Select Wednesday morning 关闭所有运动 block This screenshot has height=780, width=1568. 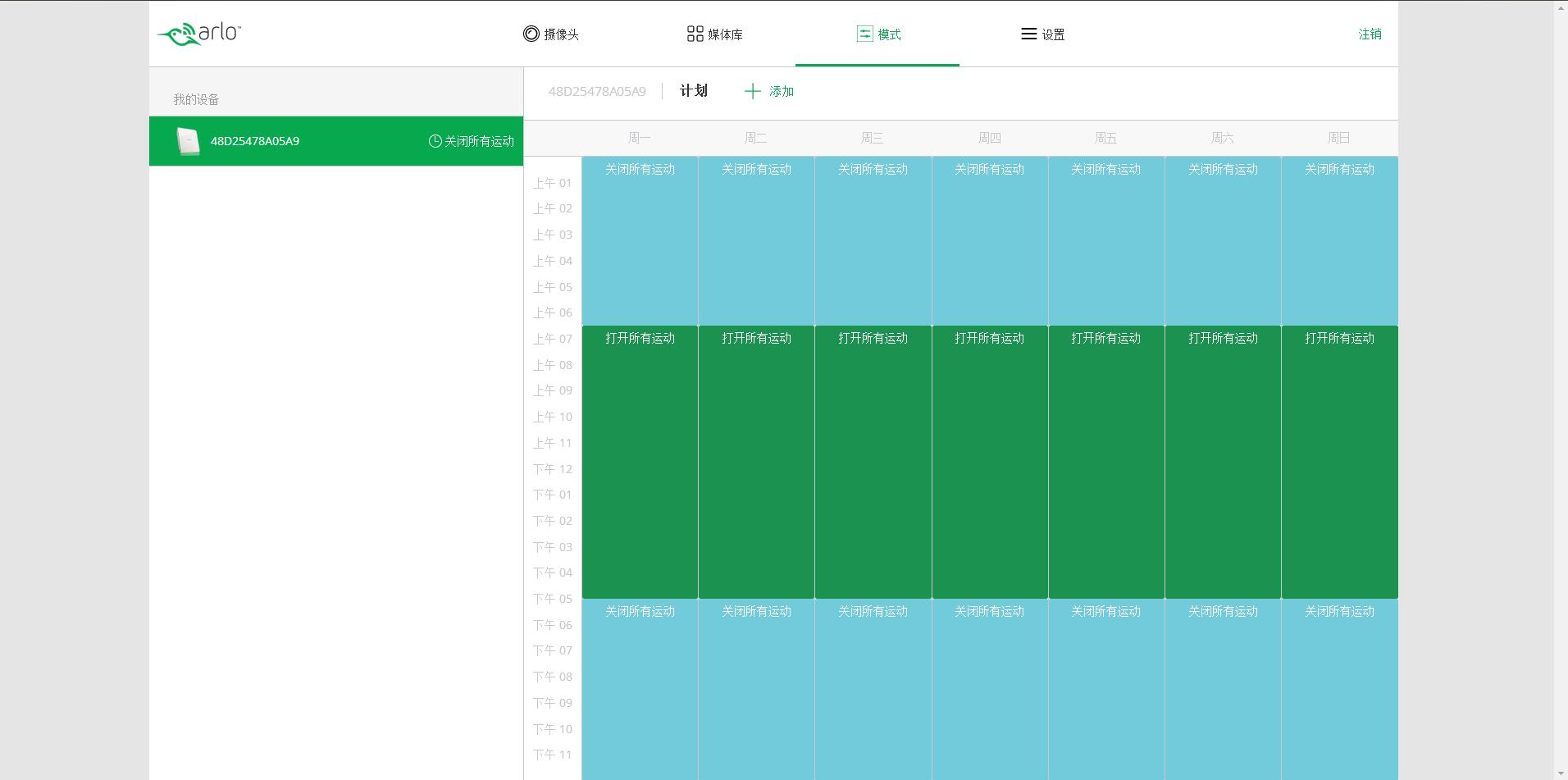click(873, 241)
